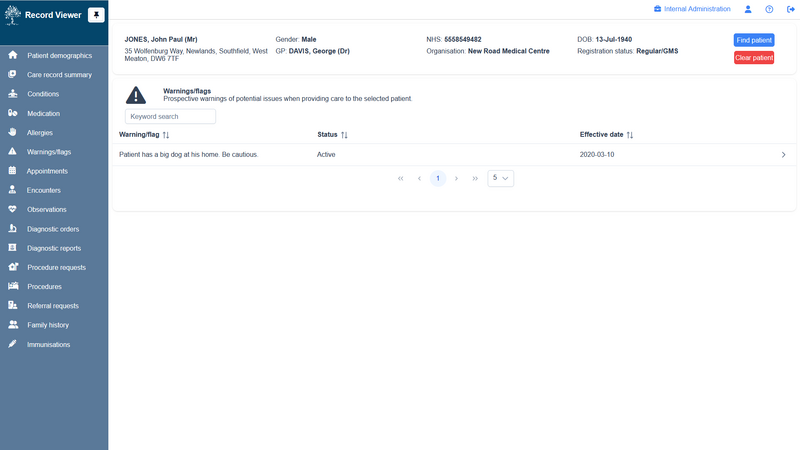This screenshot has height=450, width=800.
Task: Click the Care record summary icon
Action: (x=12, y=74)
